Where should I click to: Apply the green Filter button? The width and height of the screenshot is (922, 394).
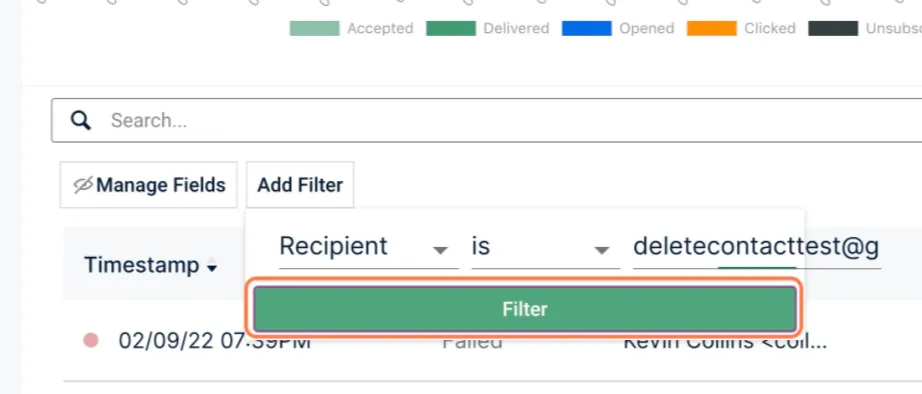point(525,309)
